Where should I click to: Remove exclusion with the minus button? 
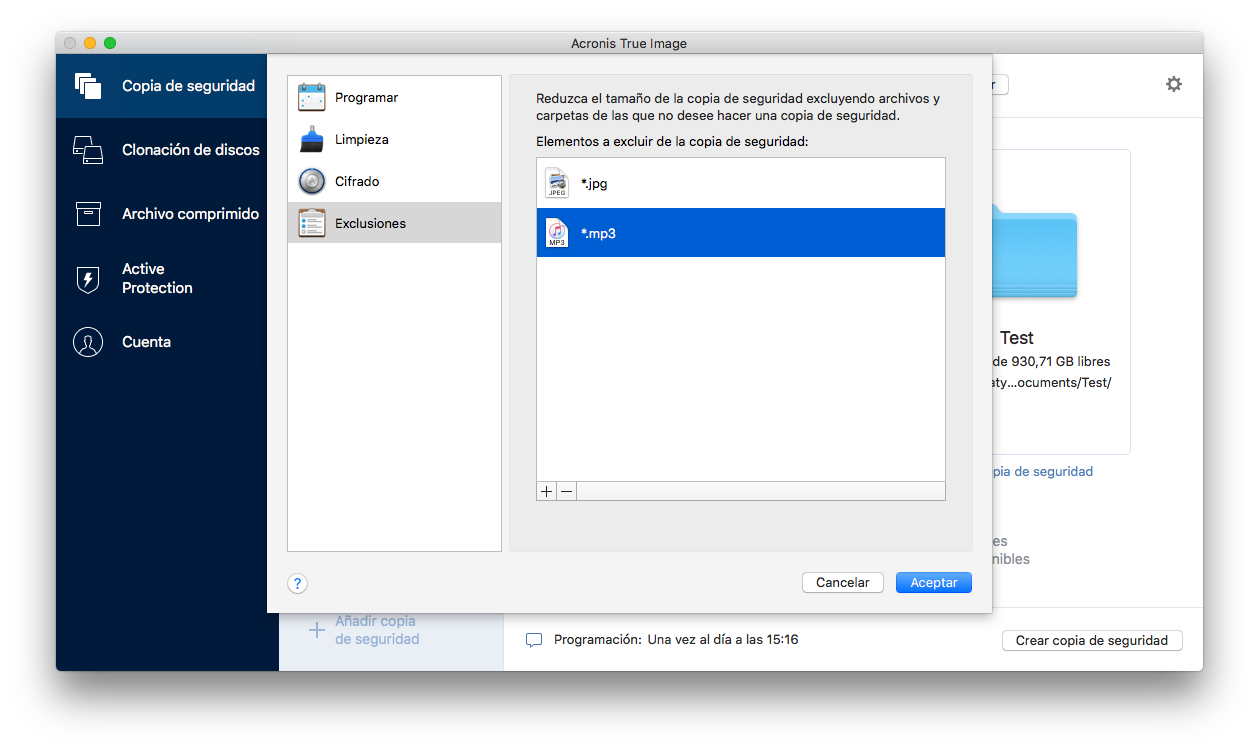(x=566, y=491)
